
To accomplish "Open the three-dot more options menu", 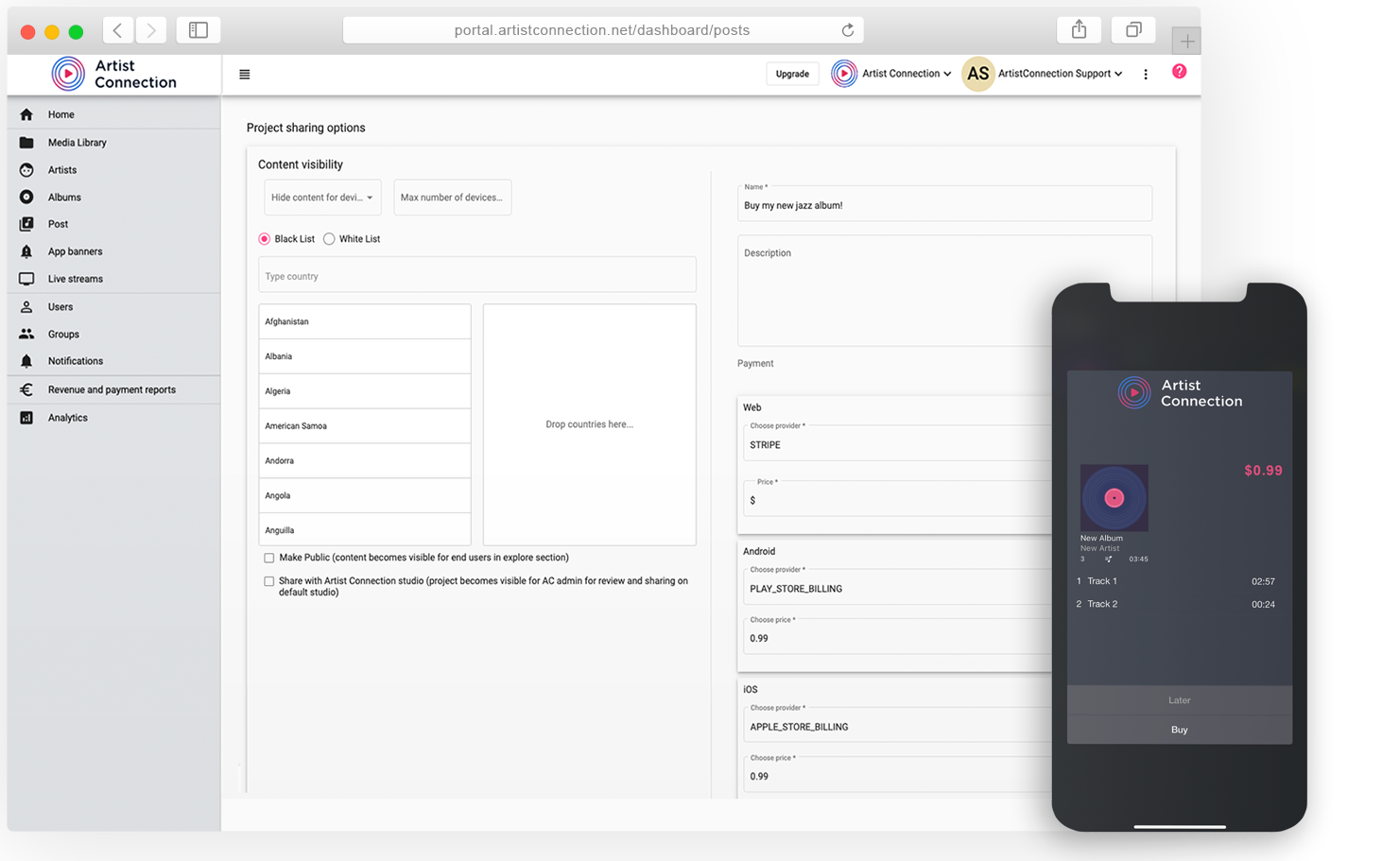I will click(x=1146, y=74).
